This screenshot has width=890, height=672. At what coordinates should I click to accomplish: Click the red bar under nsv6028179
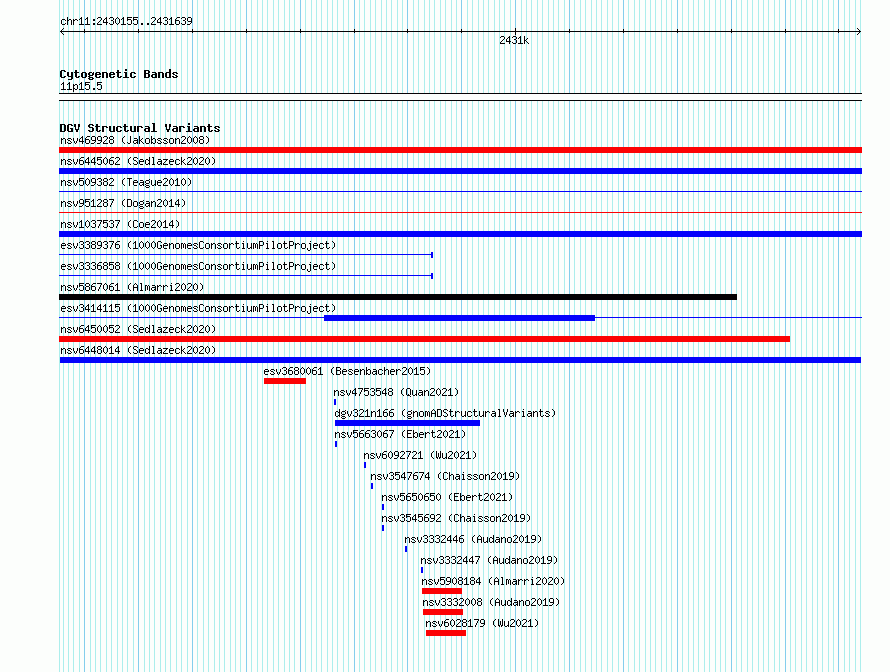pos(446,633)
